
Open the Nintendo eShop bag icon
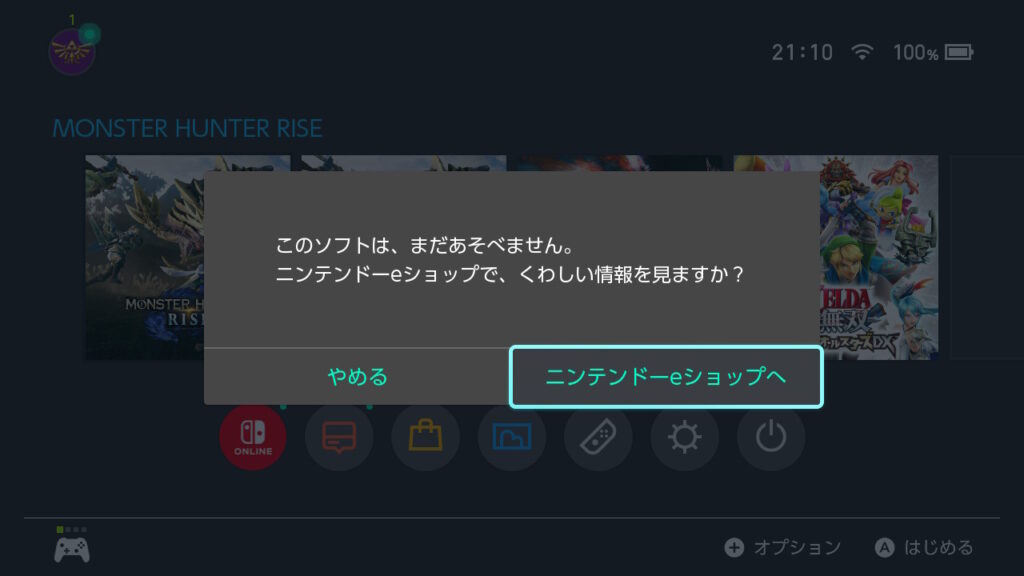click(x=425, y=436)
